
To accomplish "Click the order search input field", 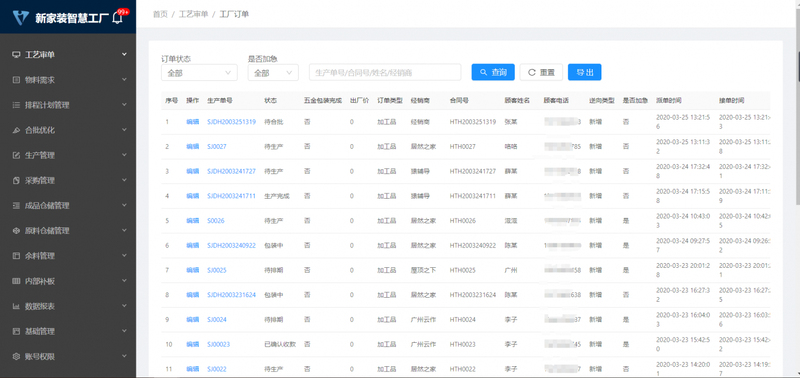I will tap(385, 72).
